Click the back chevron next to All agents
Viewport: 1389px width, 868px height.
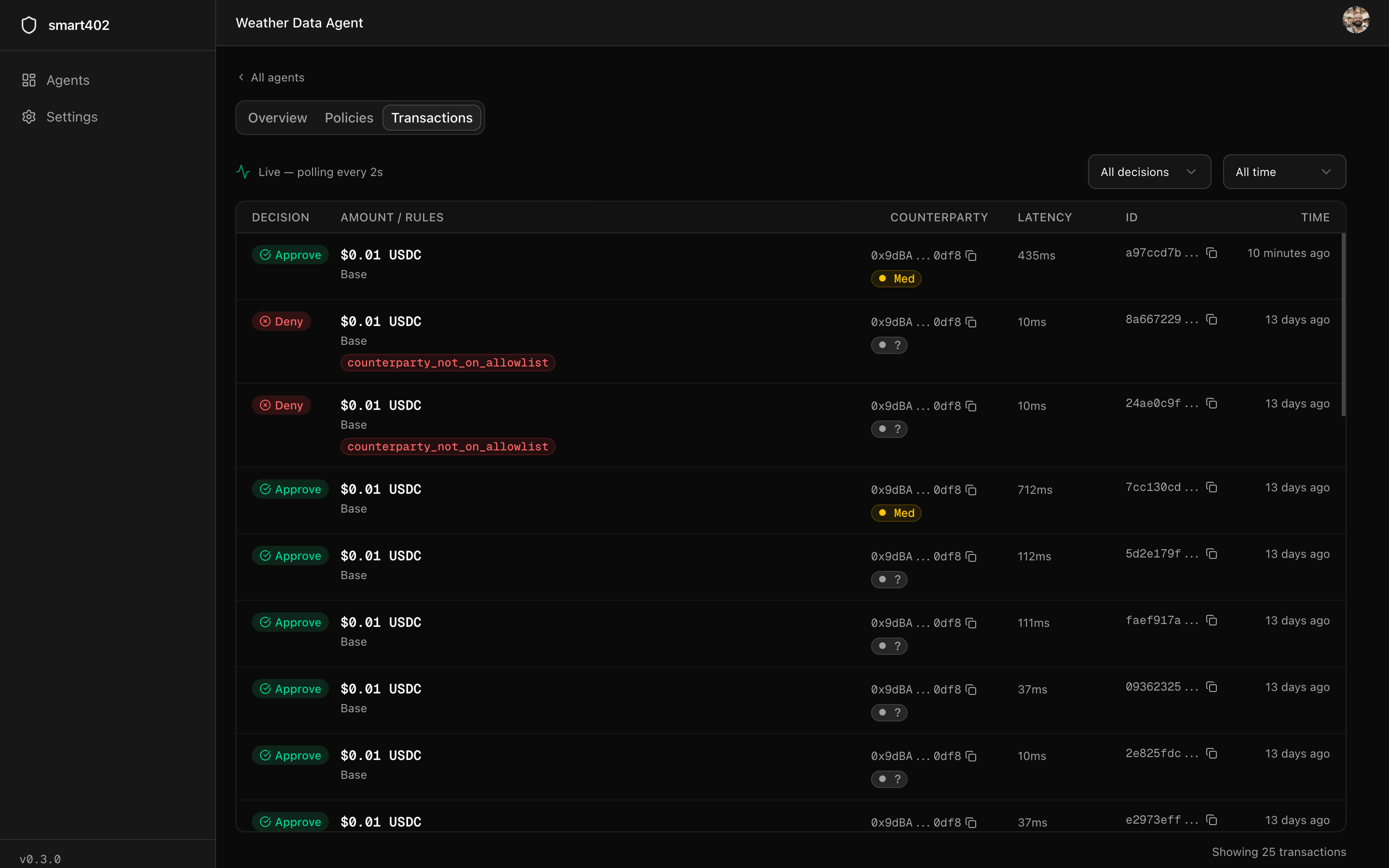pyautogui.click(x=241, y=77)
